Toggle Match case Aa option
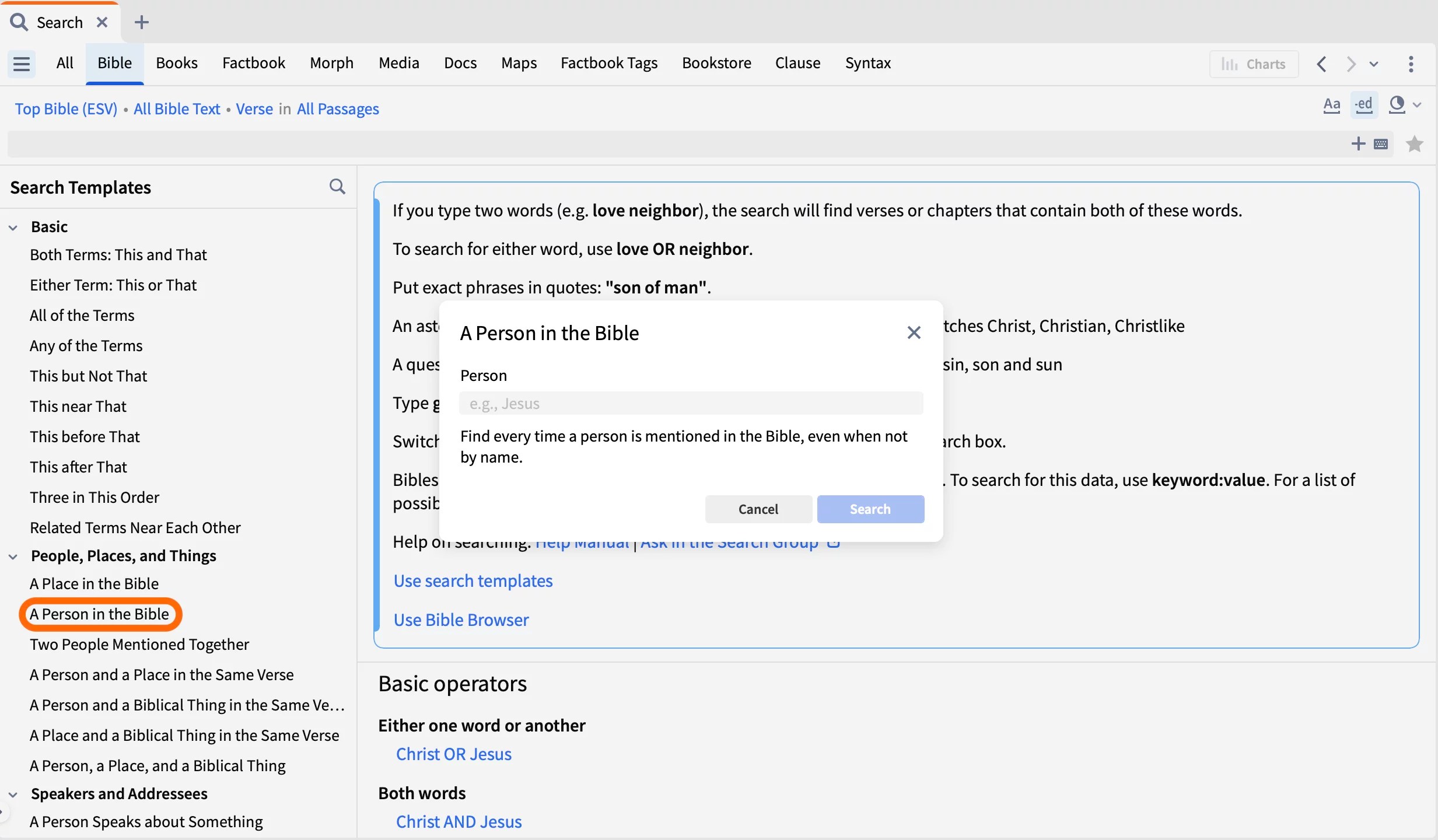Viewport: 1438px width, 840px height. [1332, 105]
